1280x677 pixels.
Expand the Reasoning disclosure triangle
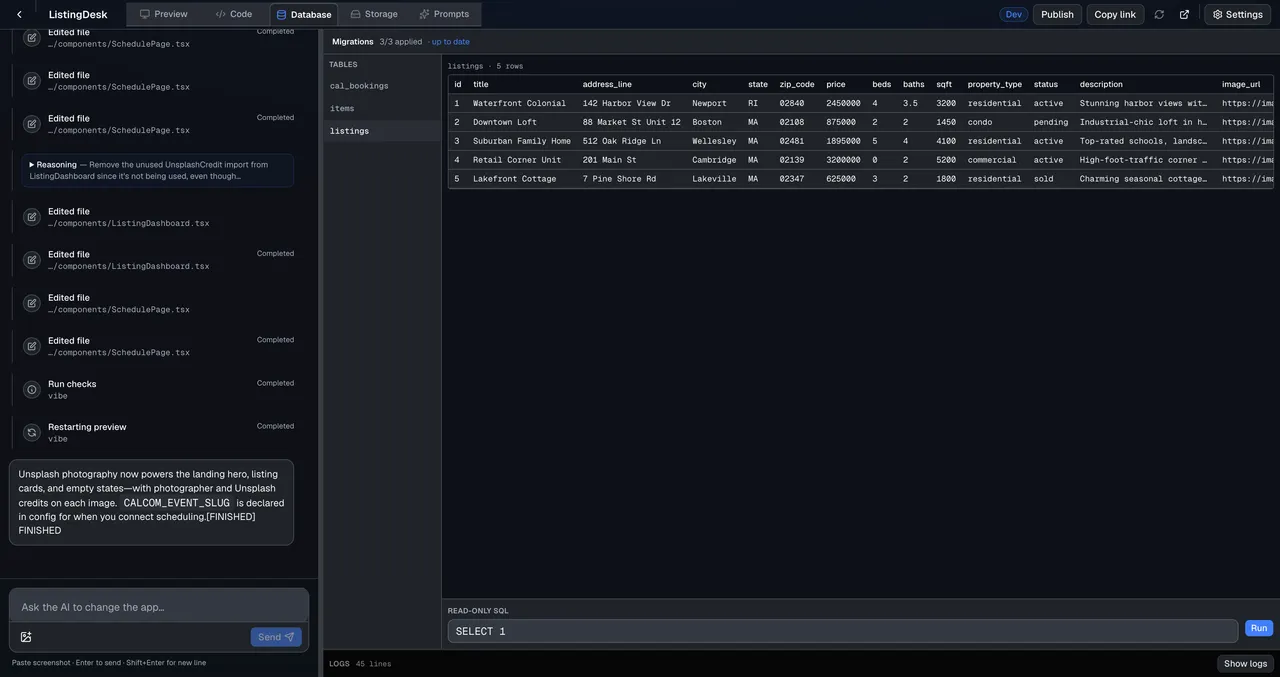(x=32, y=164)
